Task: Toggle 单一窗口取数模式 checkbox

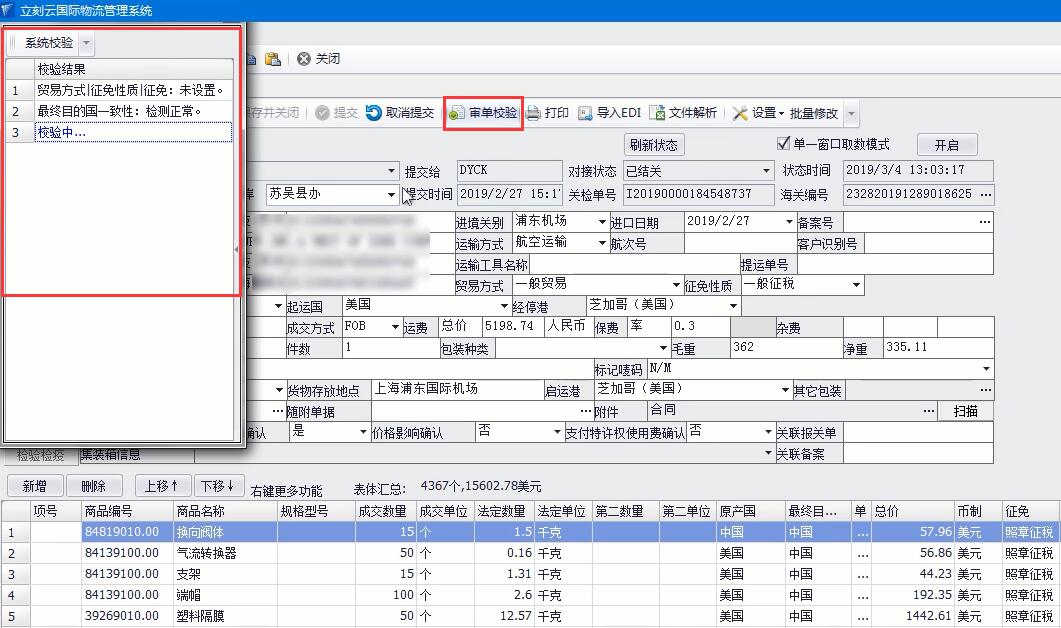Action: pos(784,144)
